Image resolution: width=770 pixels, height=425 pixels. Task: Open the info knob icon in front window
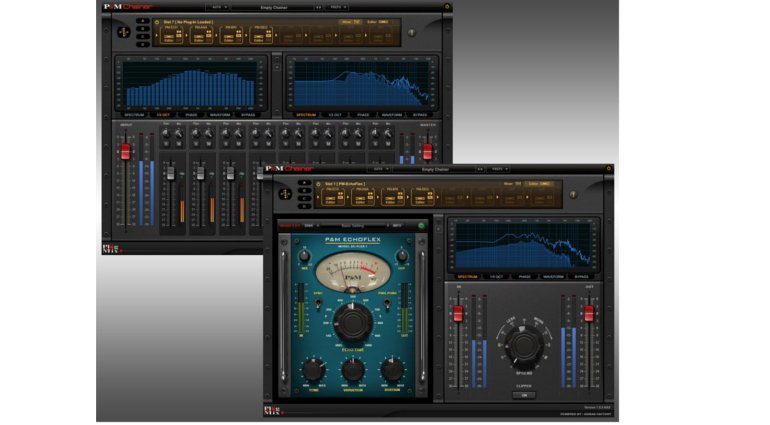pos(573,195)
